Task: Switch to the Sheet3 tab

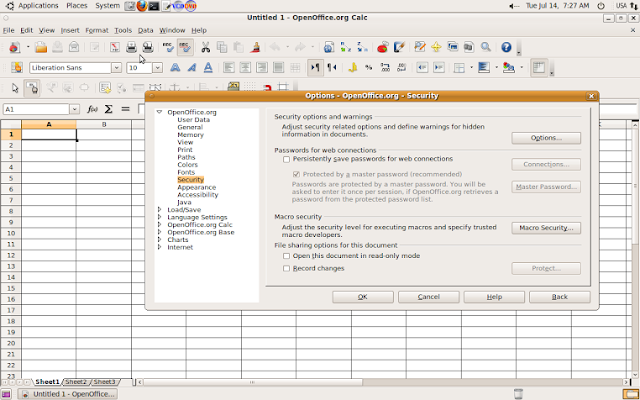Action: click(x=104, y=382)
